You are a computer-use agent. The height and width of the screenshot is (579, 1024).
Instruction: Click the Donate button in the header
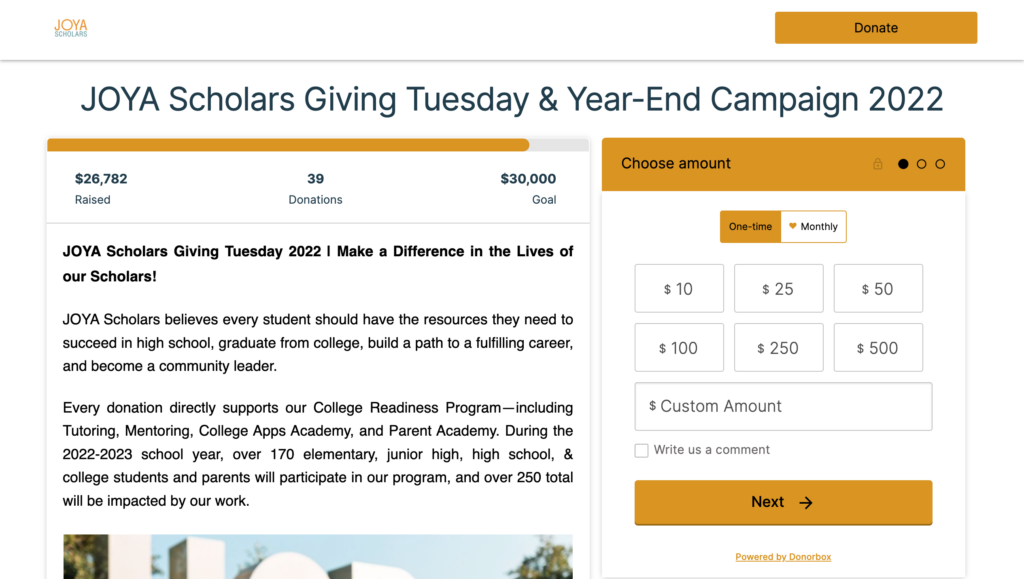[875, 27]
